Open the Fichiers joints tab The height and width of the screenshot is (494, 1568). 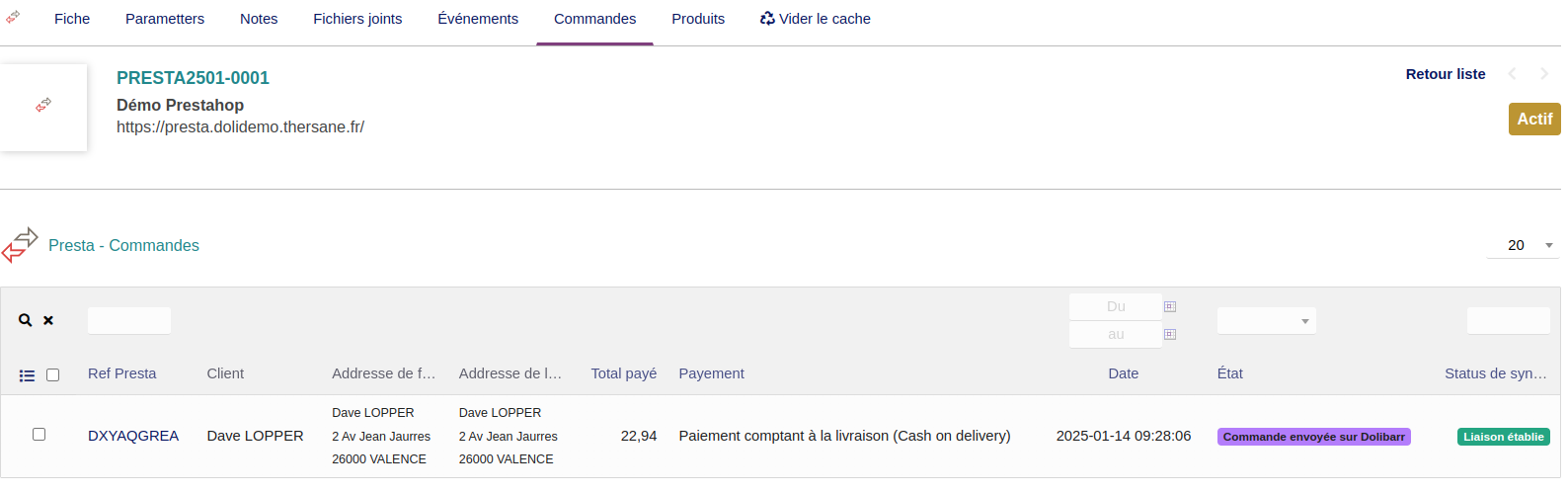point(357,19)
